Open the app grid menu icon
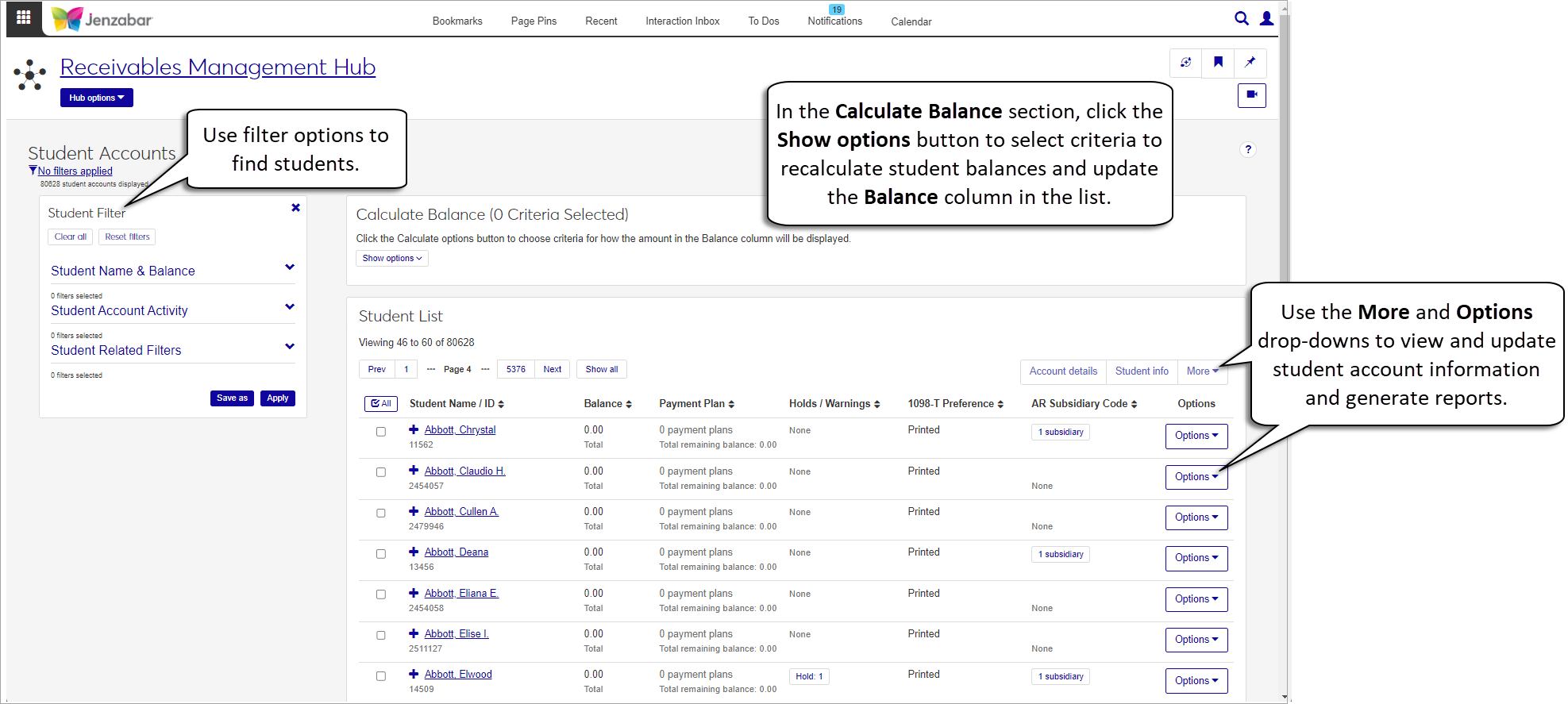 (x=23, y=17)
